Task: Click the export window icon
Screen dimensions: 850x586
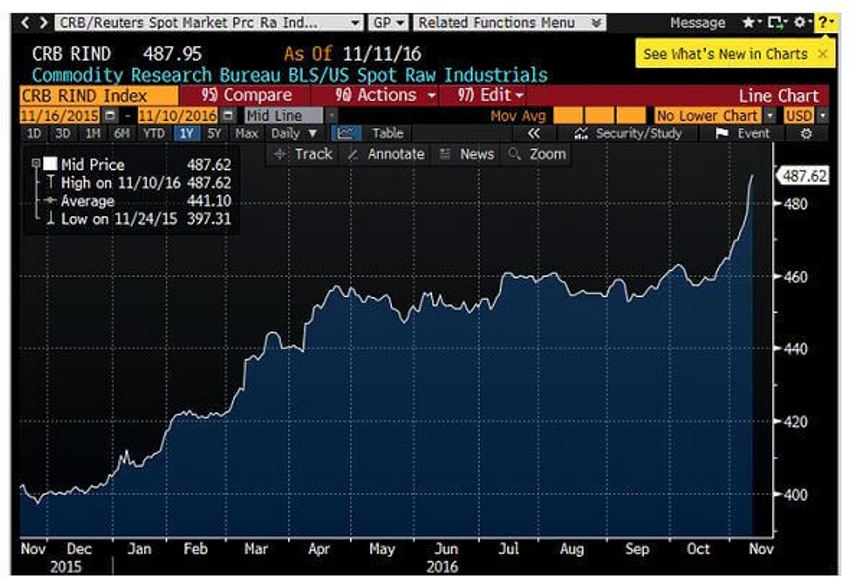Action: coord(776,22)
